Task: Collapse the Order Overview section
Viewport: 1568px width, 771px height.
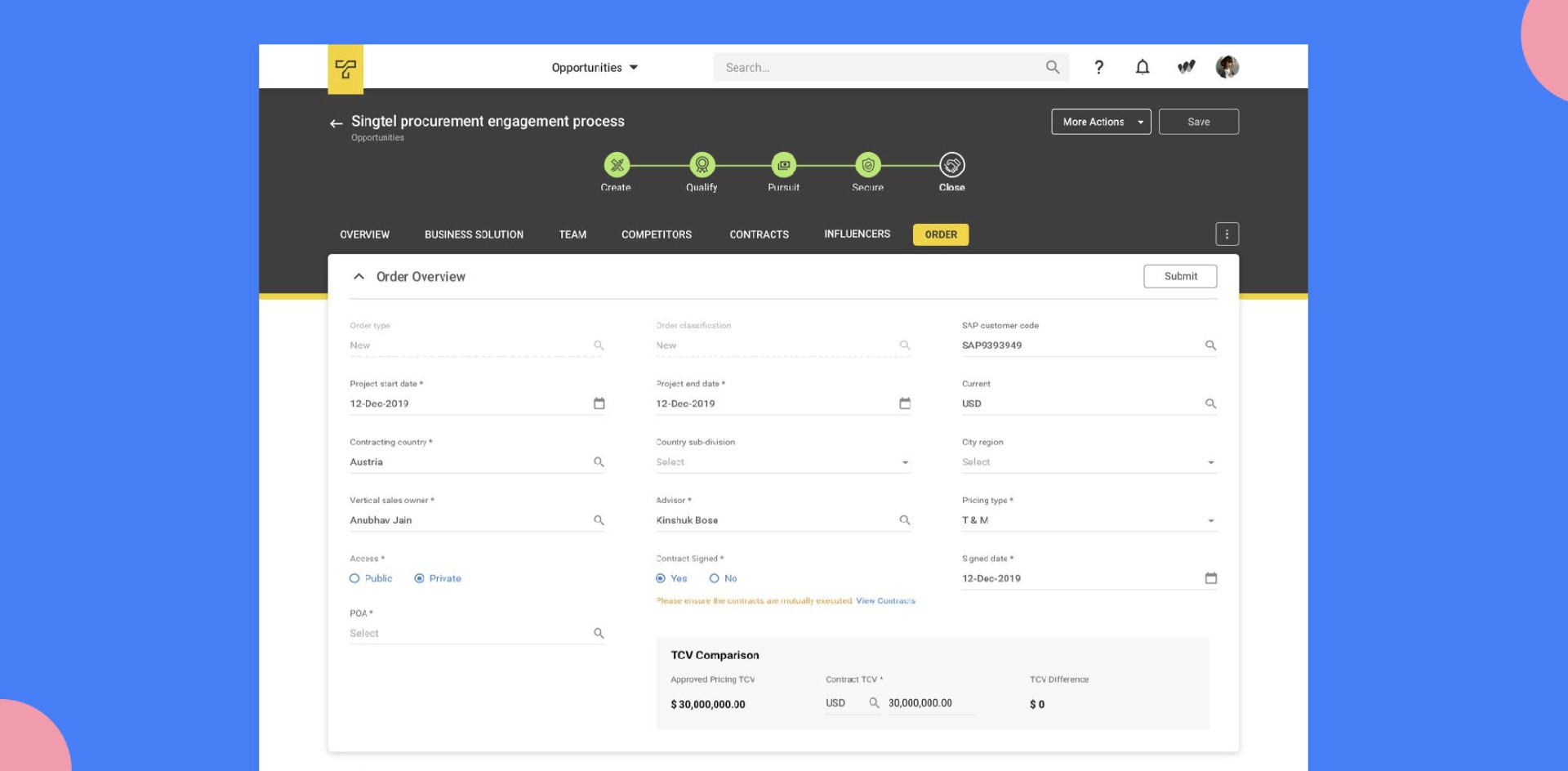Action: point(359,277)
